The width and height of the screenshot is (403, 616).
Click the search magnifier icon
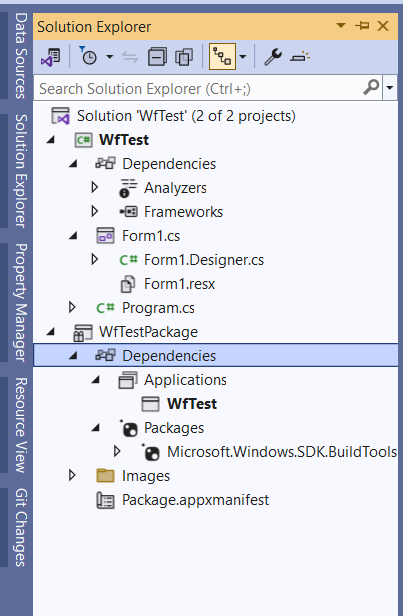[371, 87]
